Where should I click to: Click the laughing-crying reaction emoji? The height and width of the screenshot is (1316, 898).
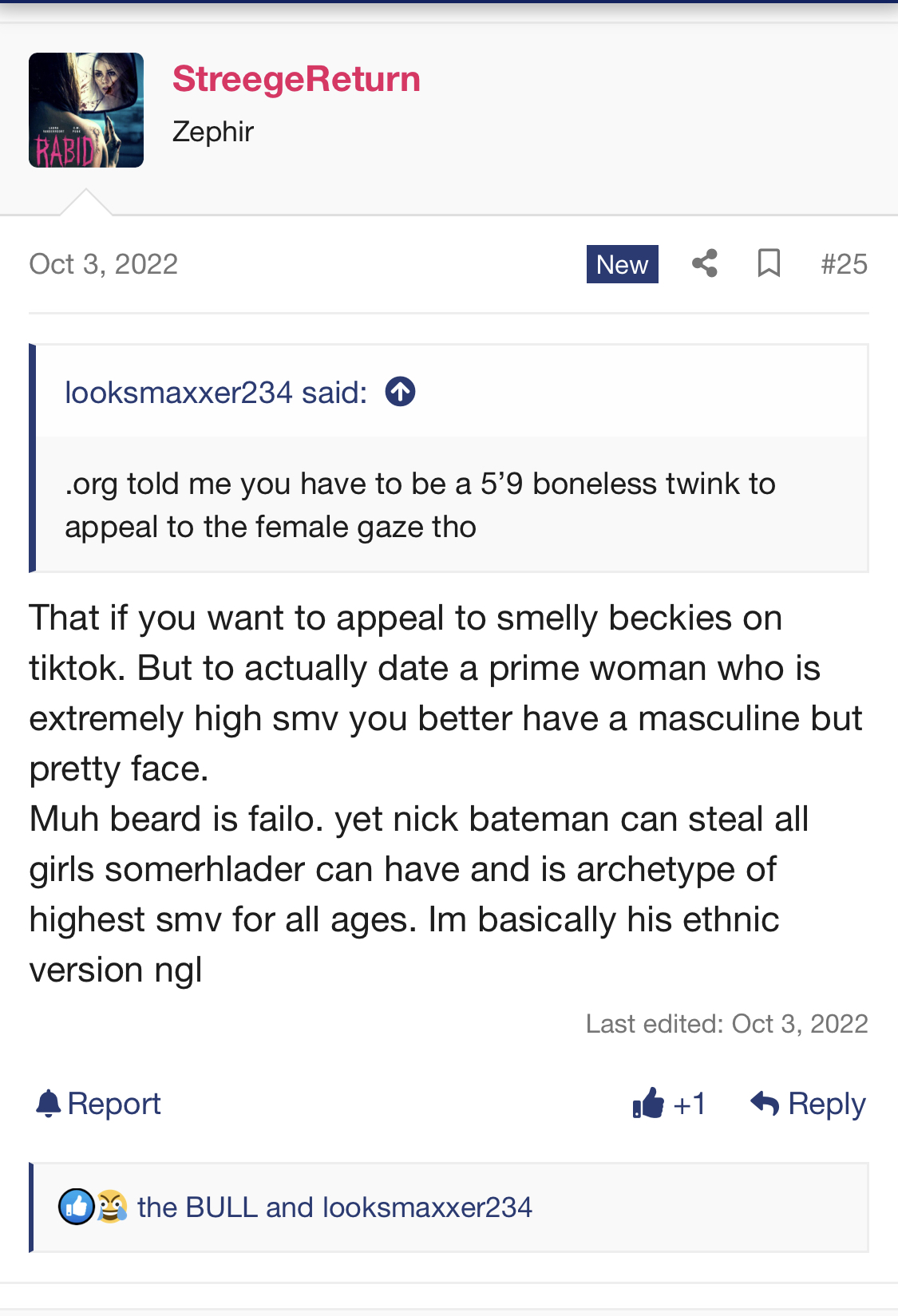(112, 1207)
